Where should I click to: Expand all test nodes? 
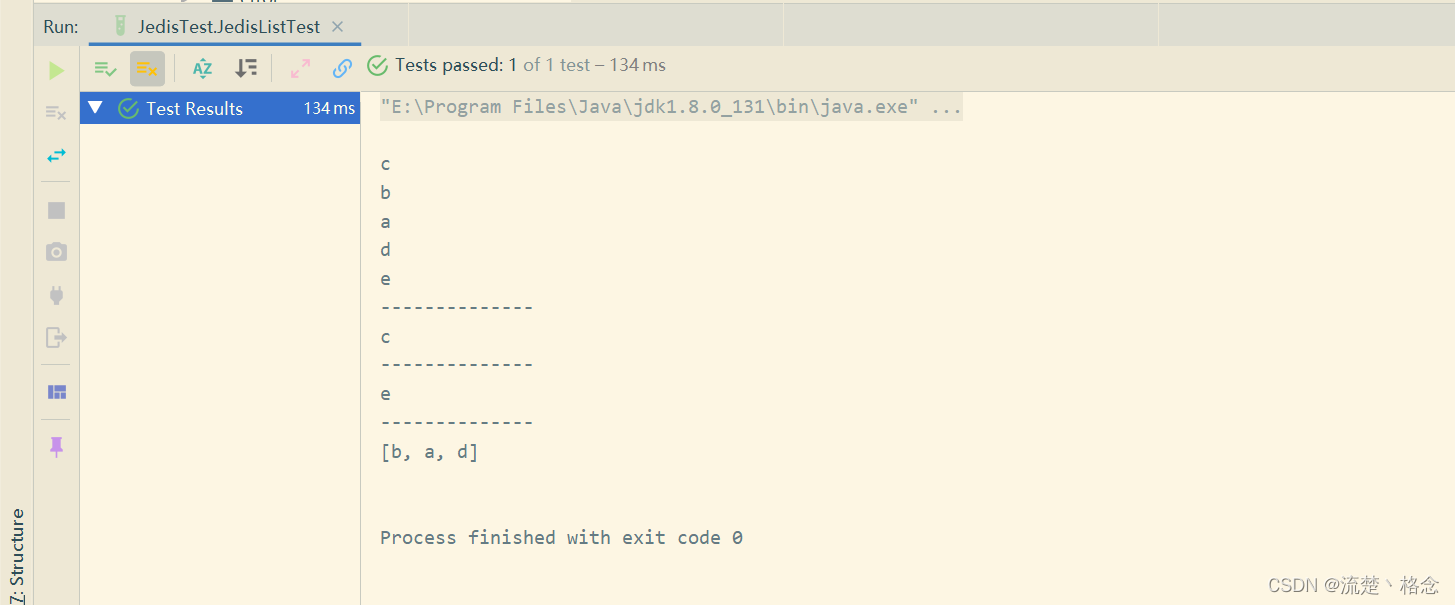[x=300, y=68]
